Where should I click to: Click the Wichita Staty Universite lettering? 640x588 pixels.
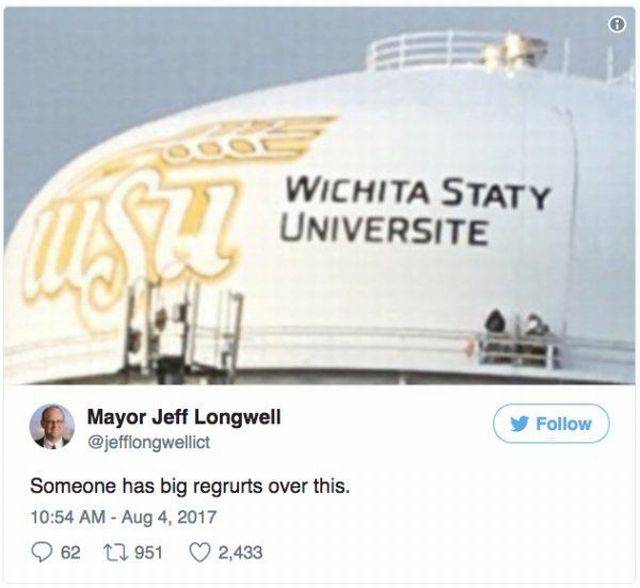click(414, 211)
